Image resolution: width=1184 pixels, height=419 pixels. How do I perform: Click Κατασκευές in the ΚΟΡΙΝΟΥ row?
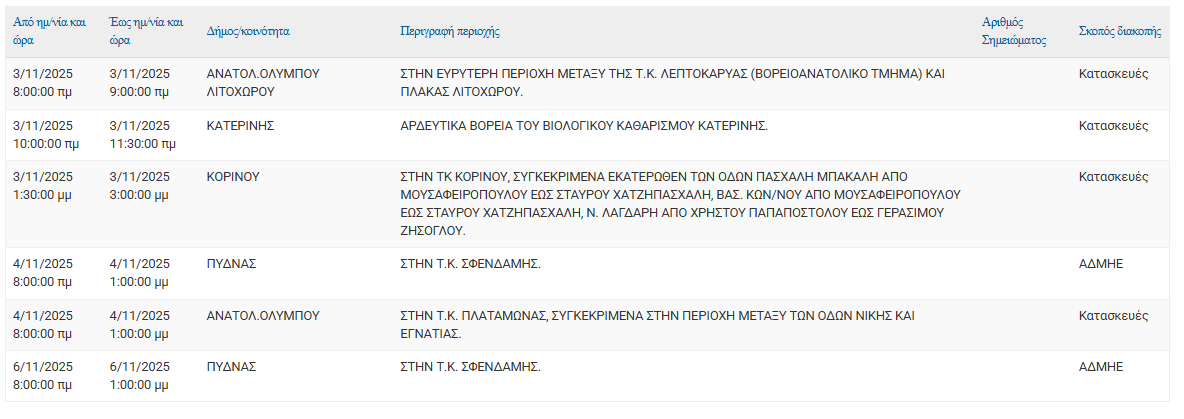(x=1113, y=176)
